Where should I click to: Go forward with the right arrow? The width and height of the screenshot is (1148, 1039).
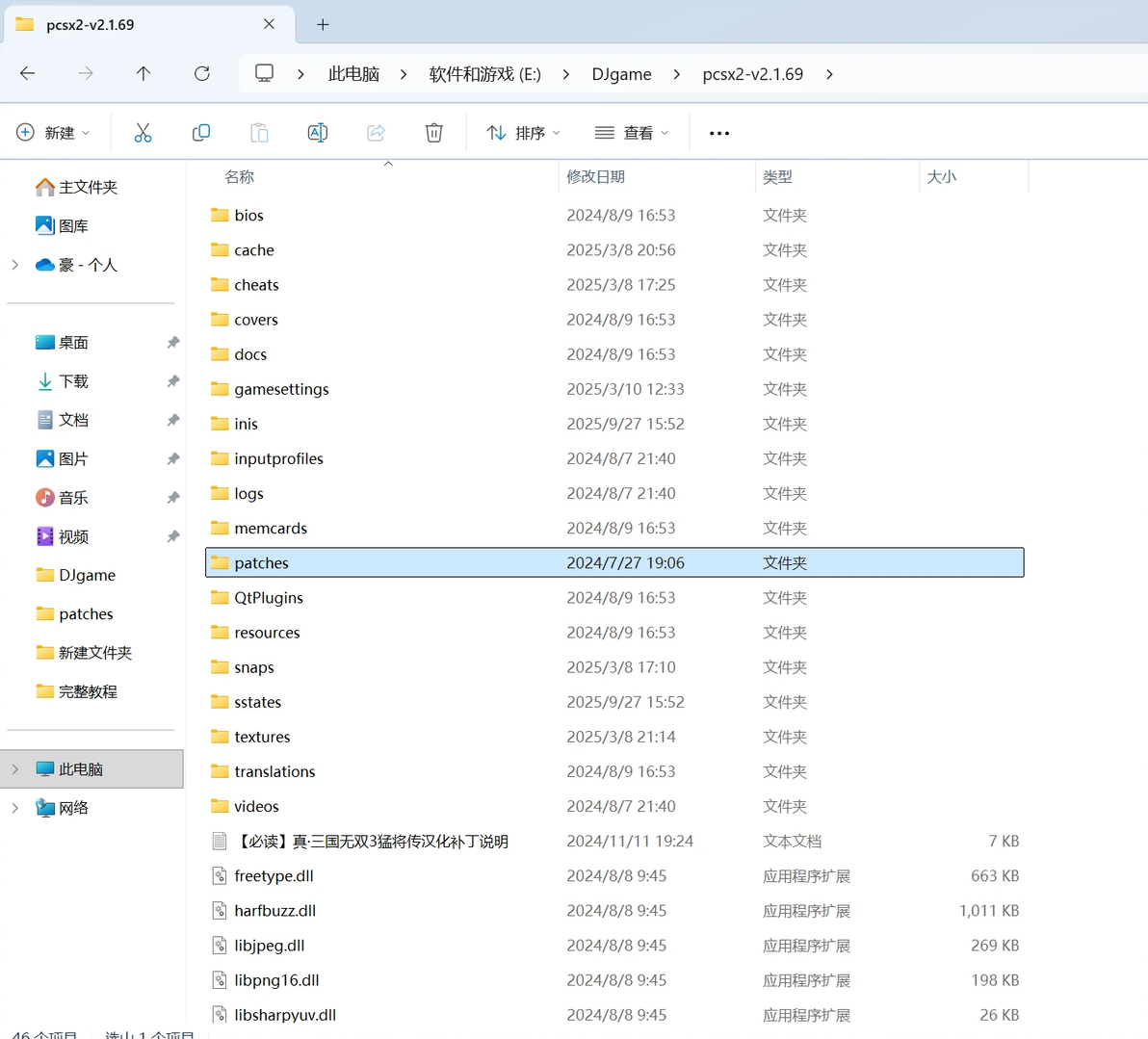pos(86,73)
